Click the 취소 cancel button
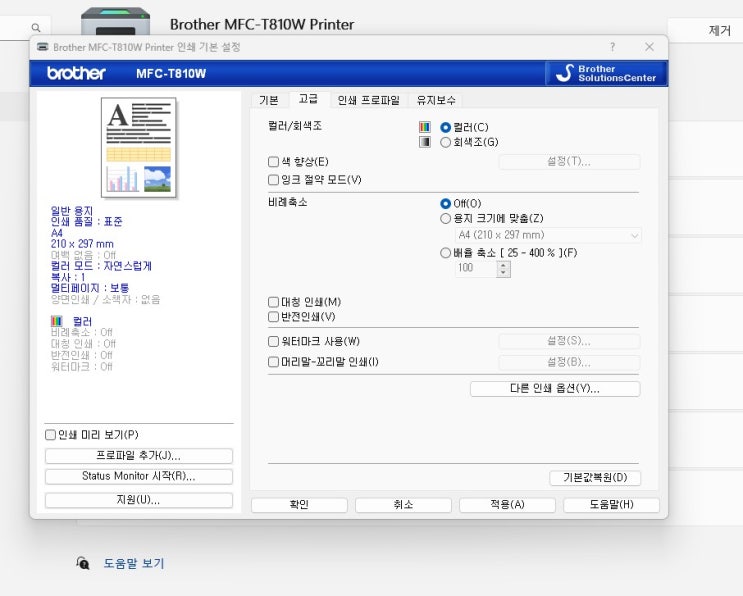 pos(403,505)
